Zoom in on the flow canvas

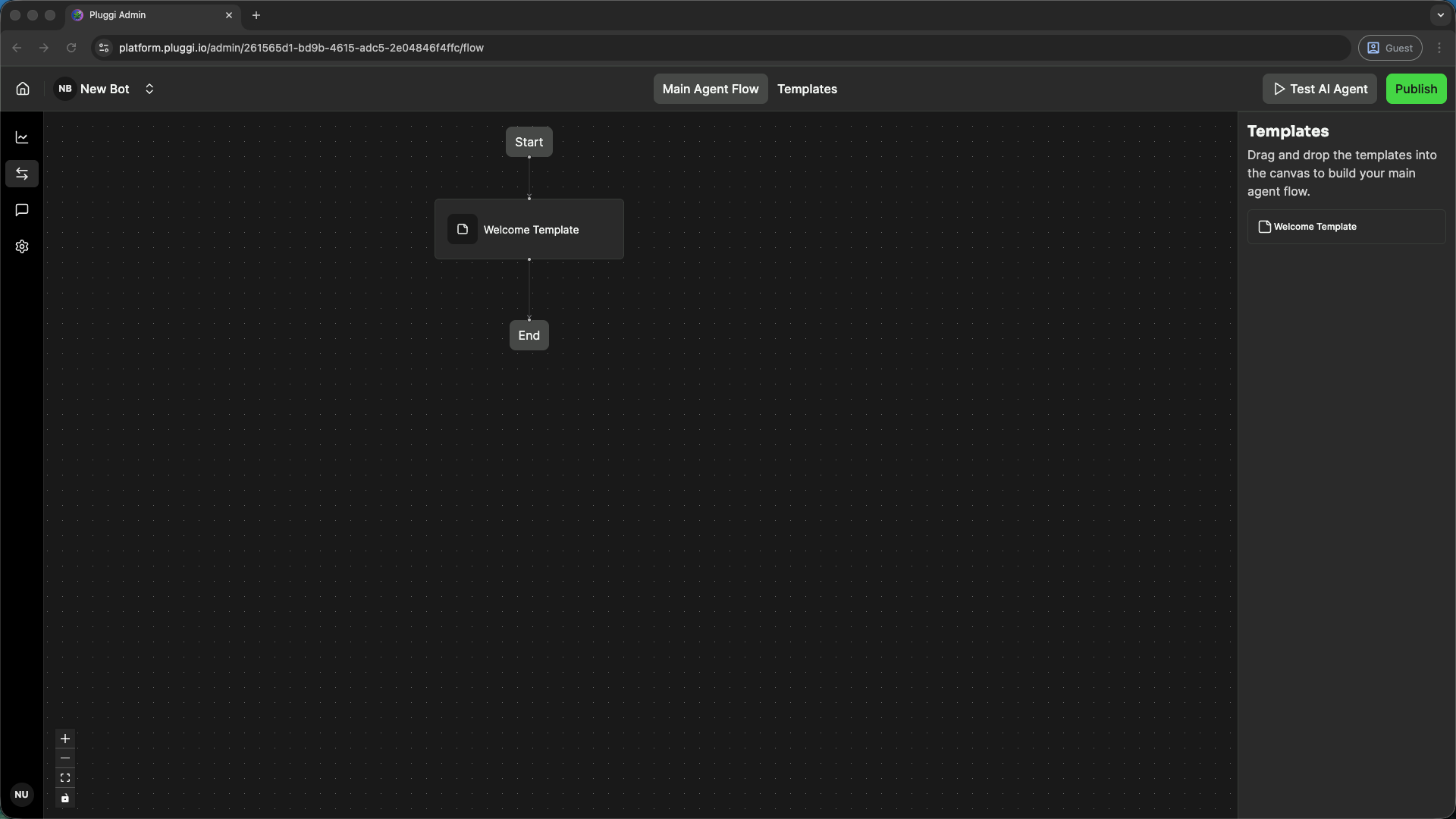coord(65,739)
